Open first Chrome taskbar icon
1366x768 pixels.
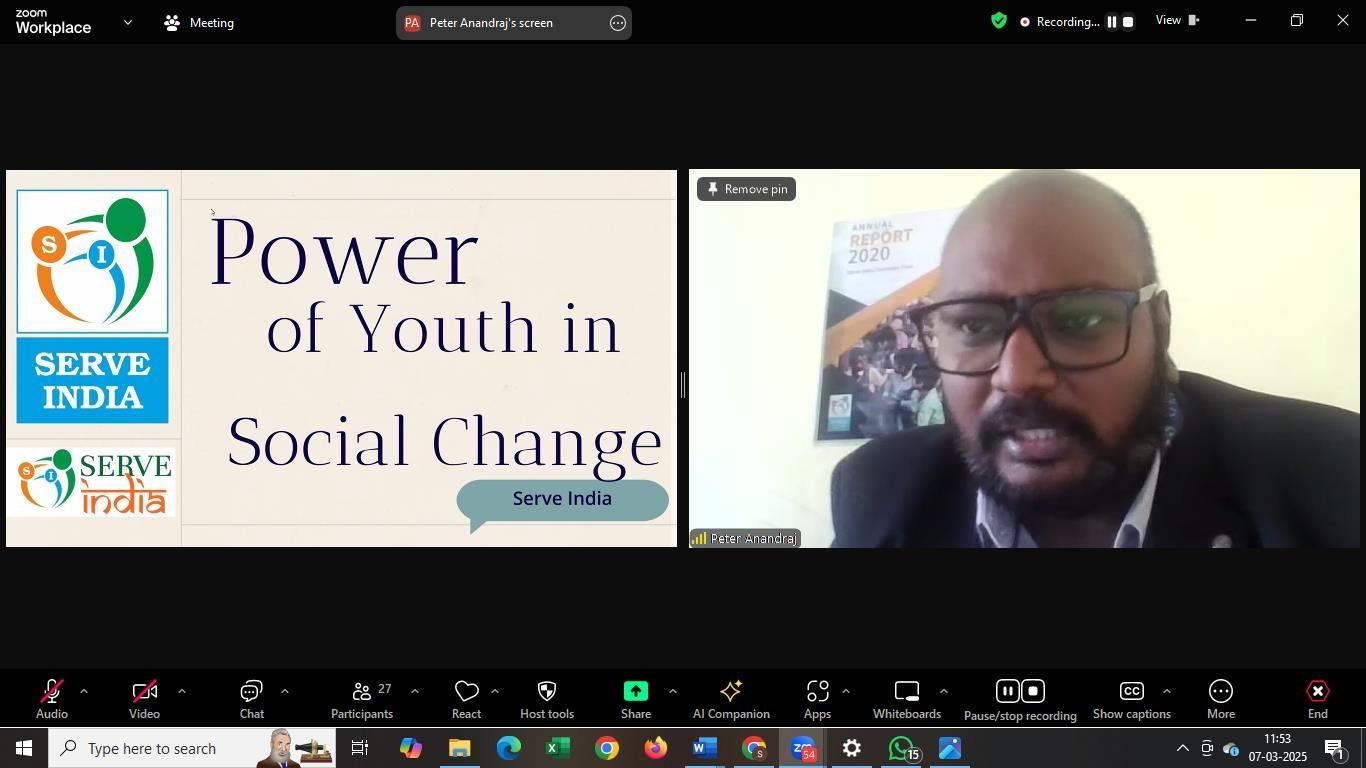607,748
